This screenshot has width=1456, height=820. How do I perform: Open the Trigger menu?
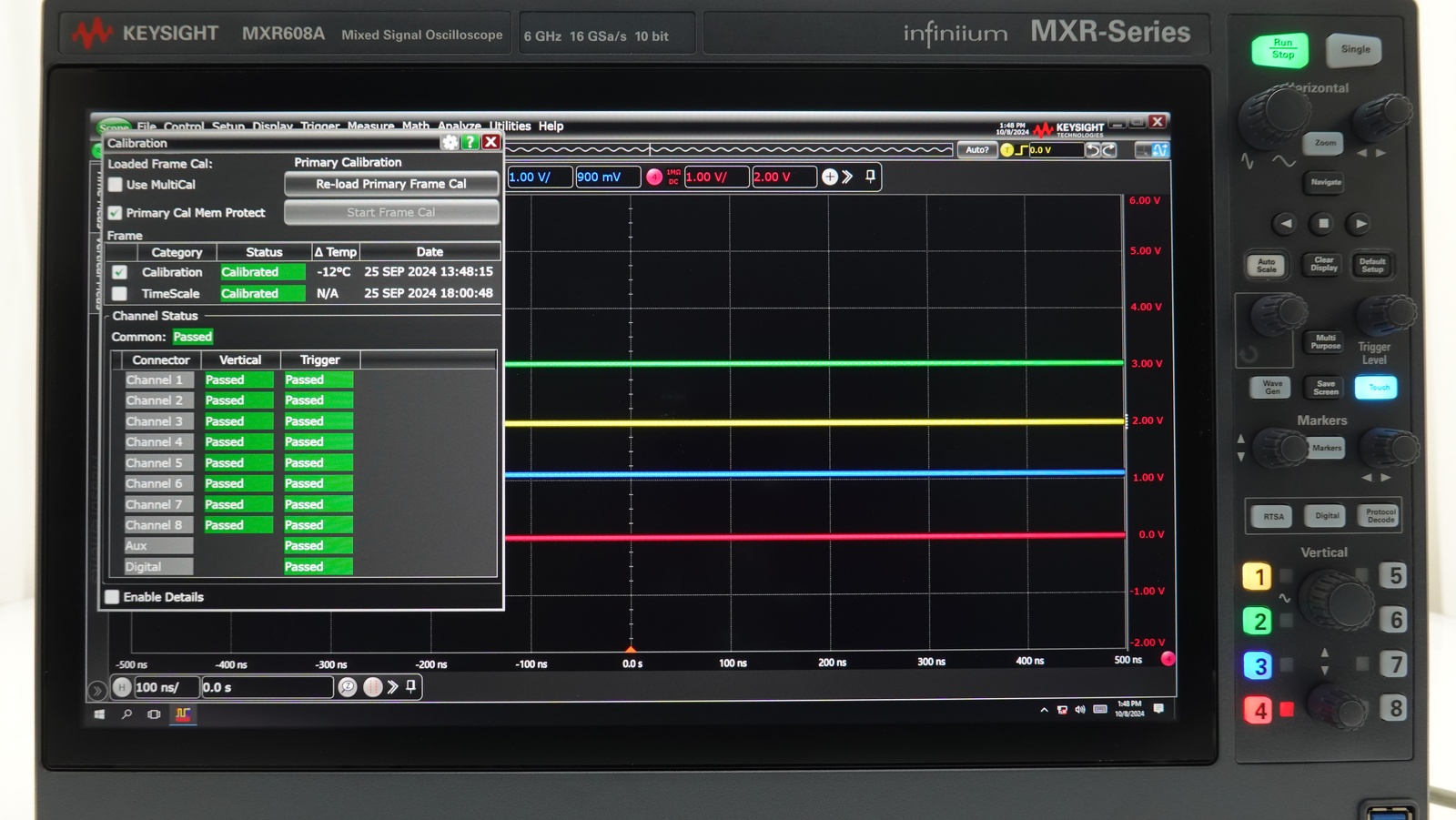coord(320,127)
